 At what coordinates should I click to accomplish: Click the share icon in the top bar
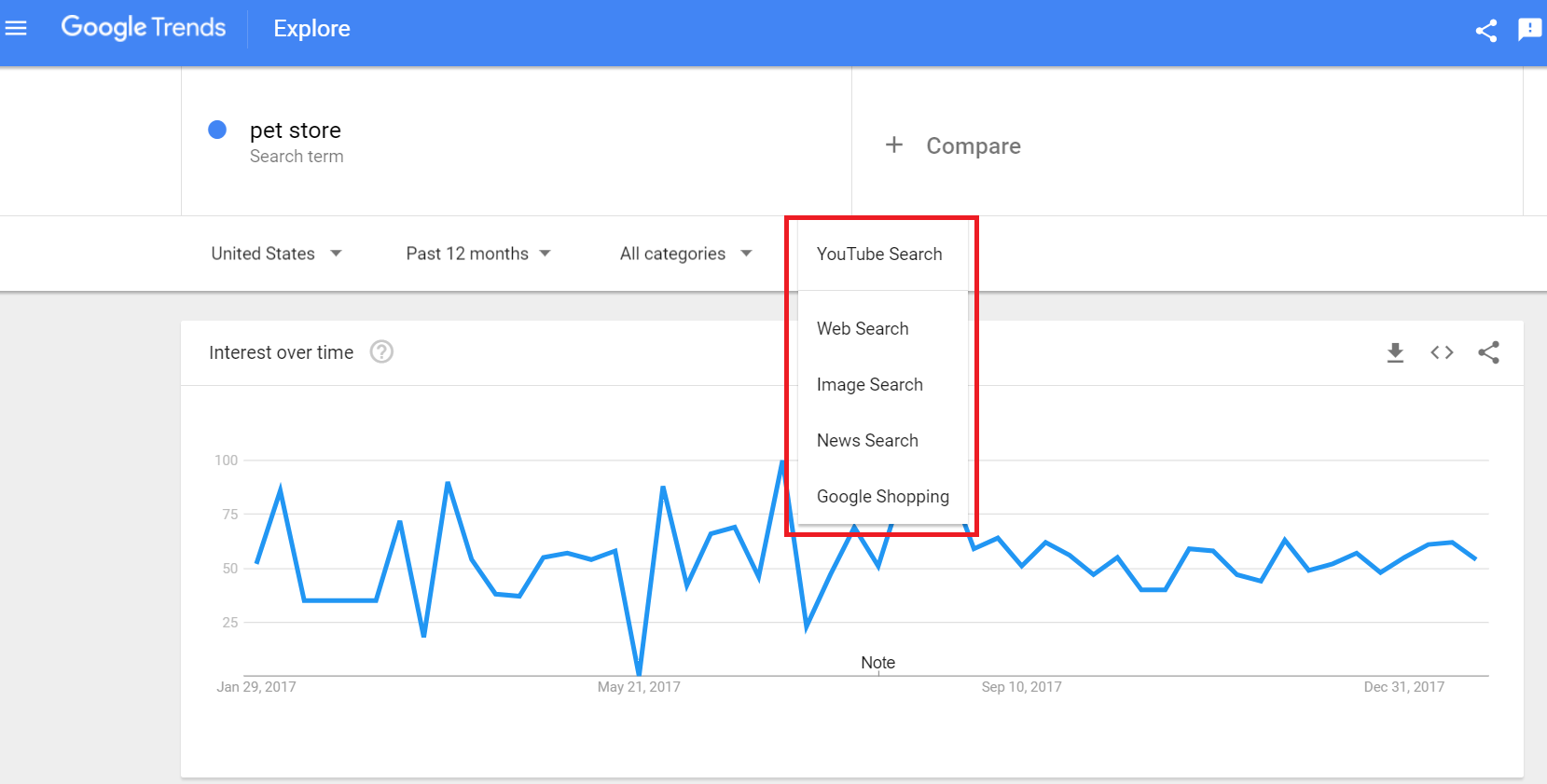[x=1486, y=30]
